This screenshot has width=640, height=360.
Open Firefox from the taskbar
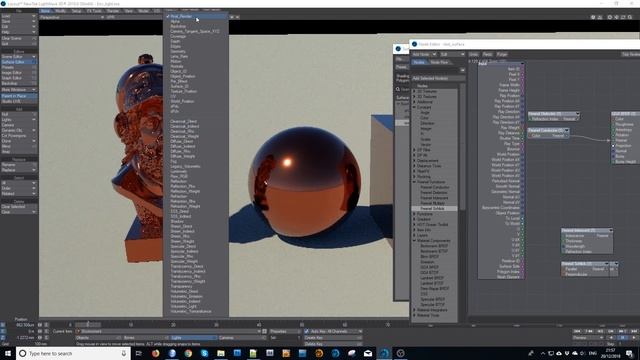[156, 353]
